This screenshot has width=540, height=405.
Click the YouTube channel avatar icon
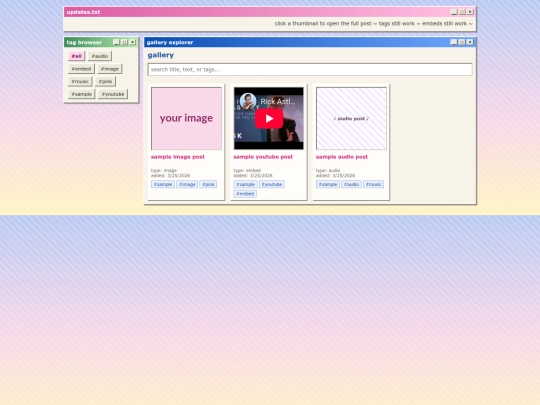coord(248,101)
